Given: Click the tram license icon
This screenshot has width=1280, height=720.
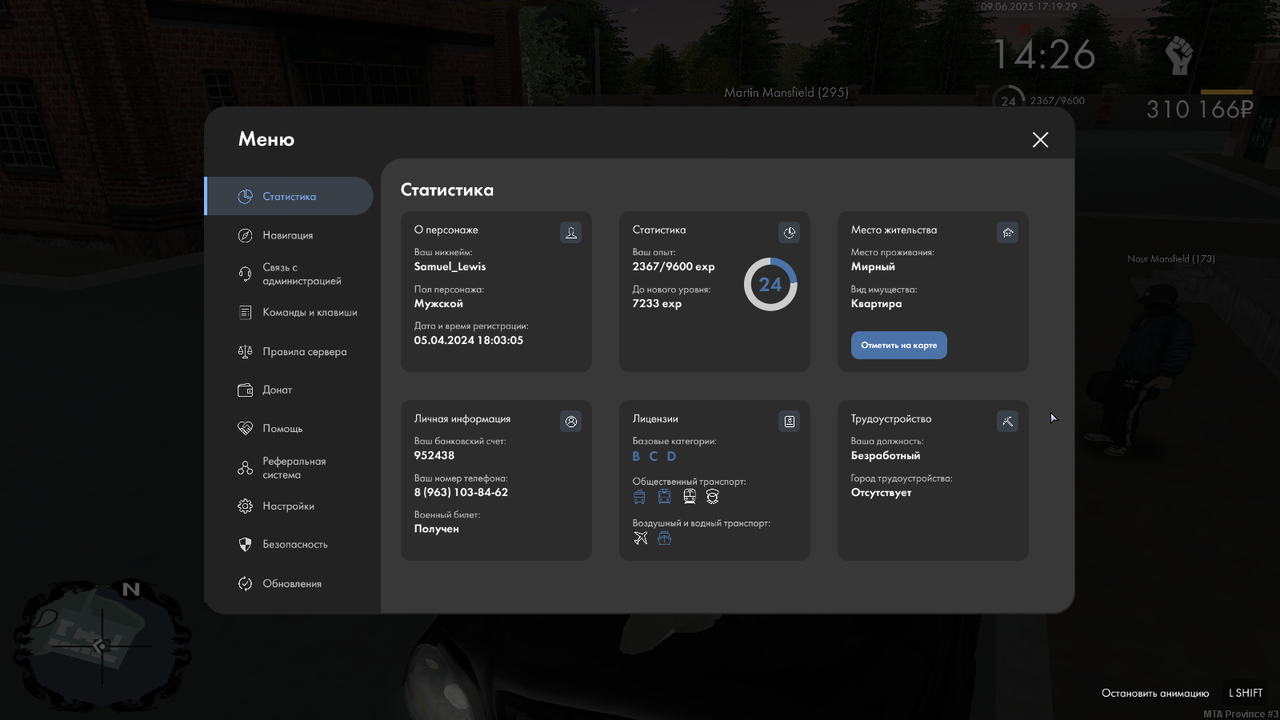Looking at the screenshot, I should pos(664,496).
